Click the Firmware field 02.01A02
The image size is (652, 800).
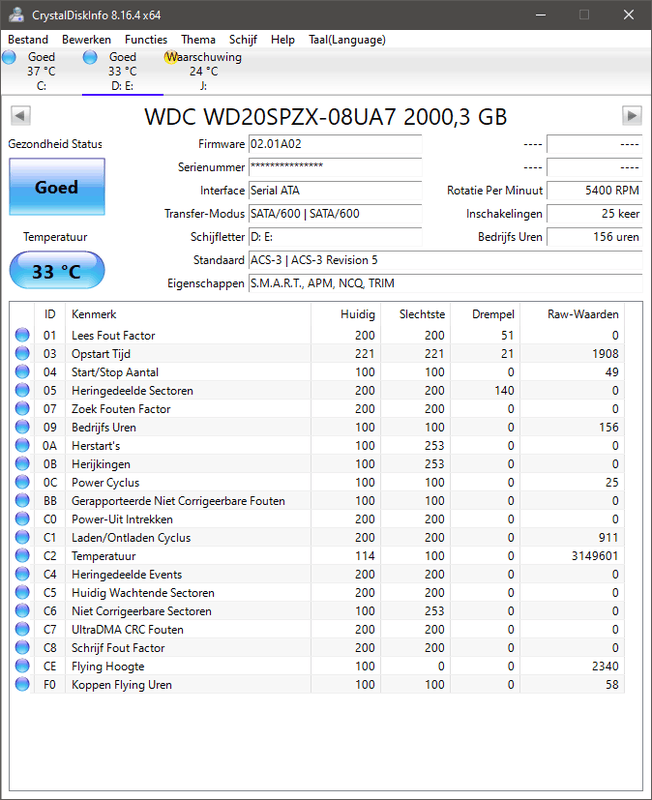coord(335,144)
